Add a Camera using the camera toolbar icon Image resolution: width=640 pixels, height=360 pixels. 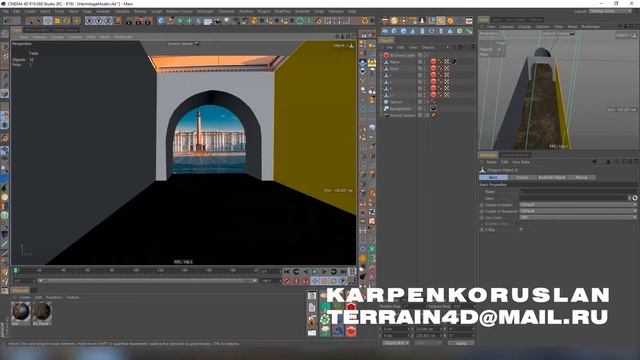point(218,21)
